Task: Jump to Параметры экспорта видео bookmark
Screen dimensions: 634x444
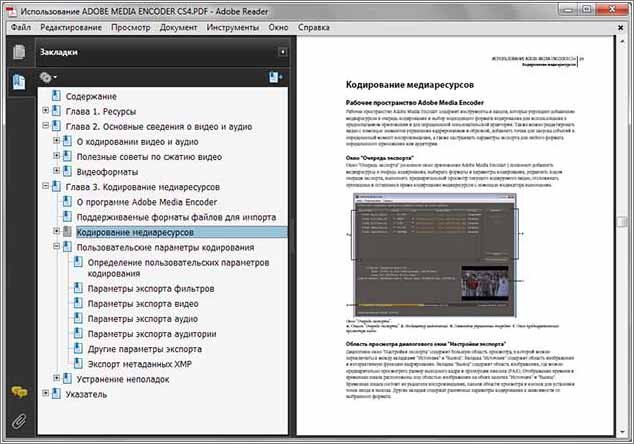Action: click(143, 304)
